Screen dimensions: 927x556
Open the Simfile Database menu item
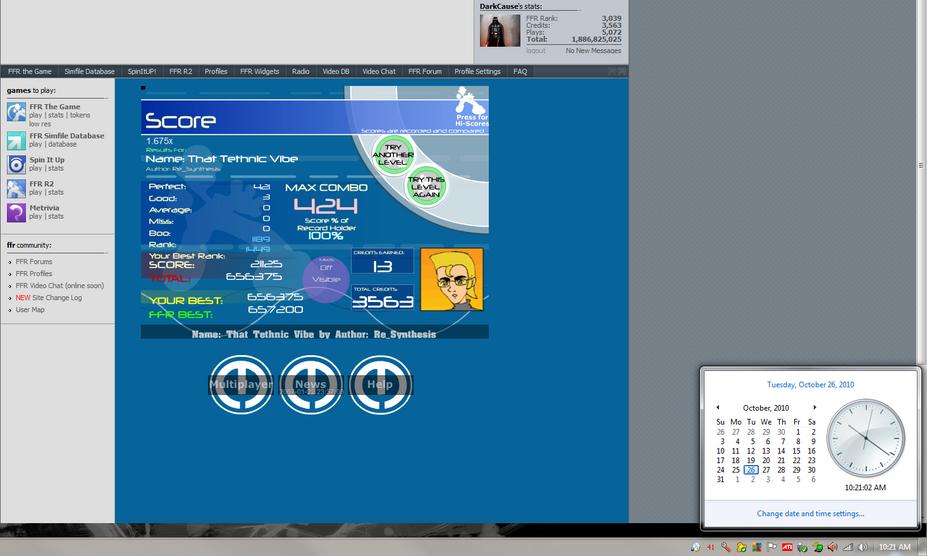click(x=89, y=72)
